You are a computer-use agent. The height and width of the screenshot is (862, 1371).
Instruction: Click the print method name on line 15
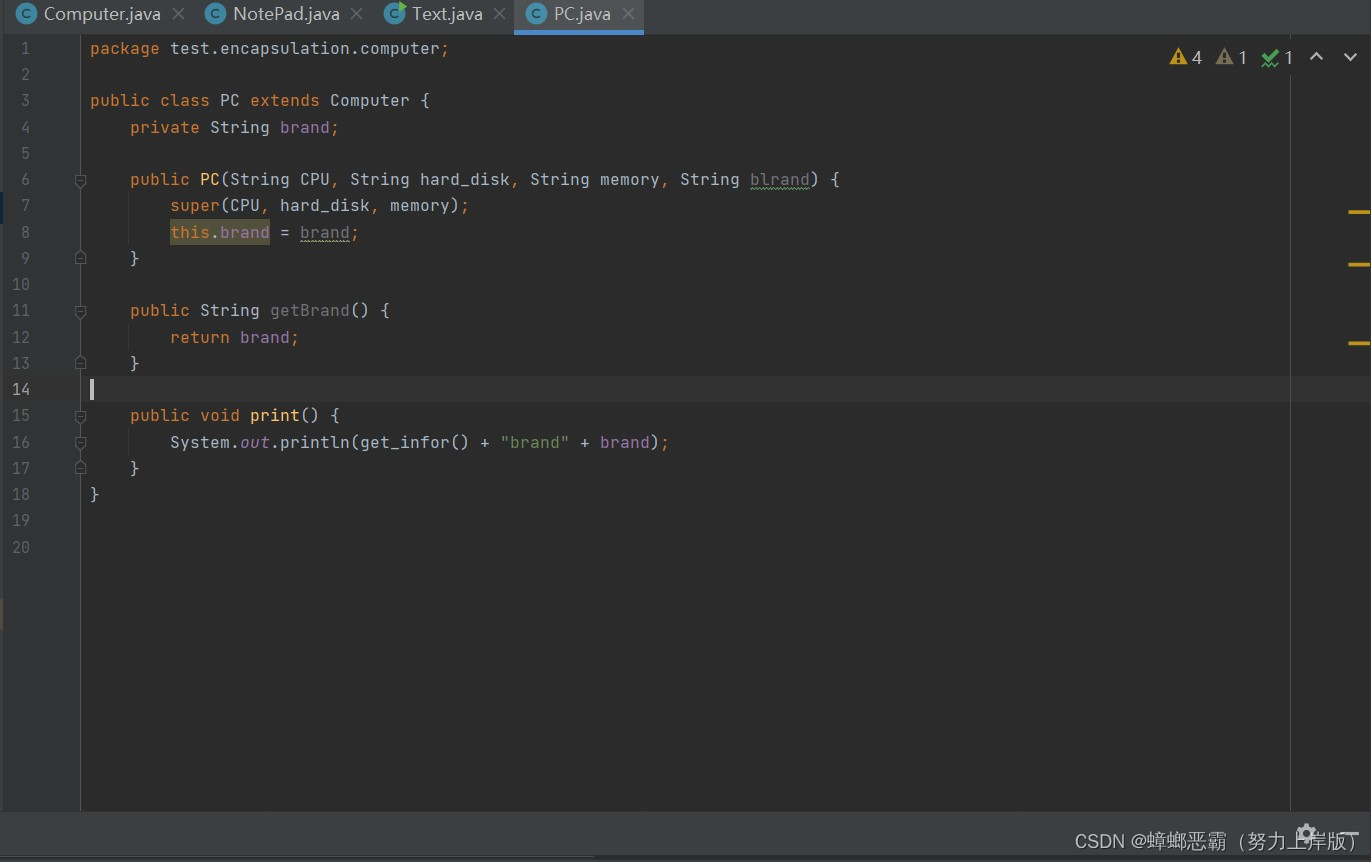[x=275, y=416]
